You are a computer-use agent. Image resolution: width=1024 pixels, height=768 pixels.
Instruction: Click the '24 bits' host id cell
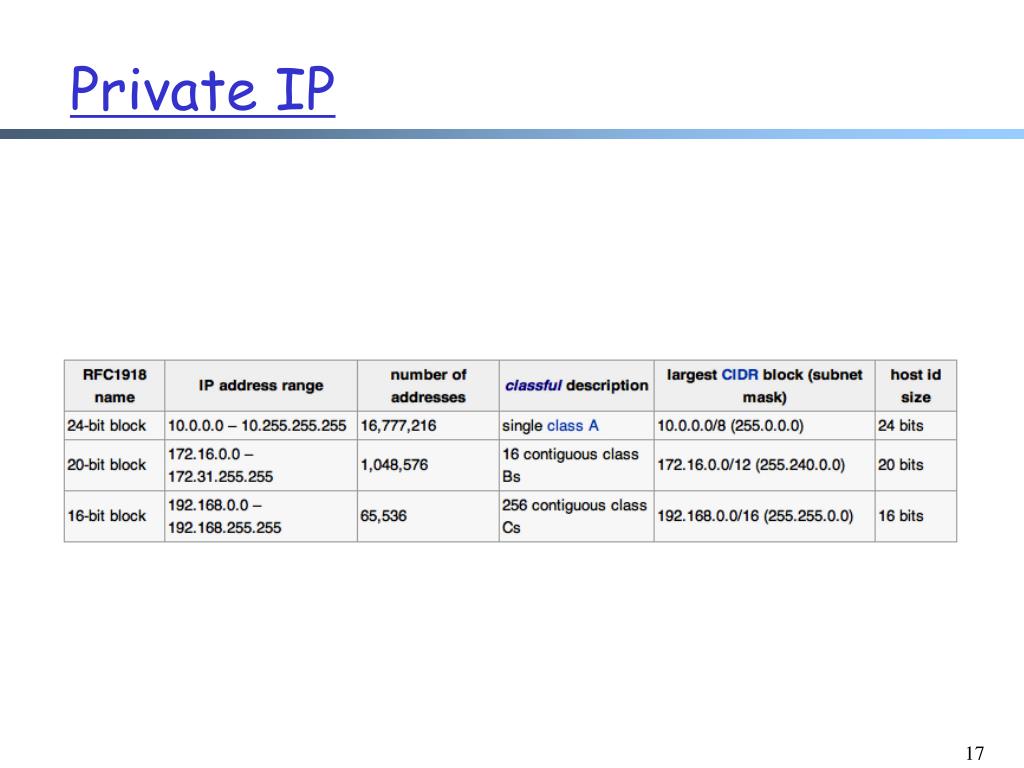[916, 425]
